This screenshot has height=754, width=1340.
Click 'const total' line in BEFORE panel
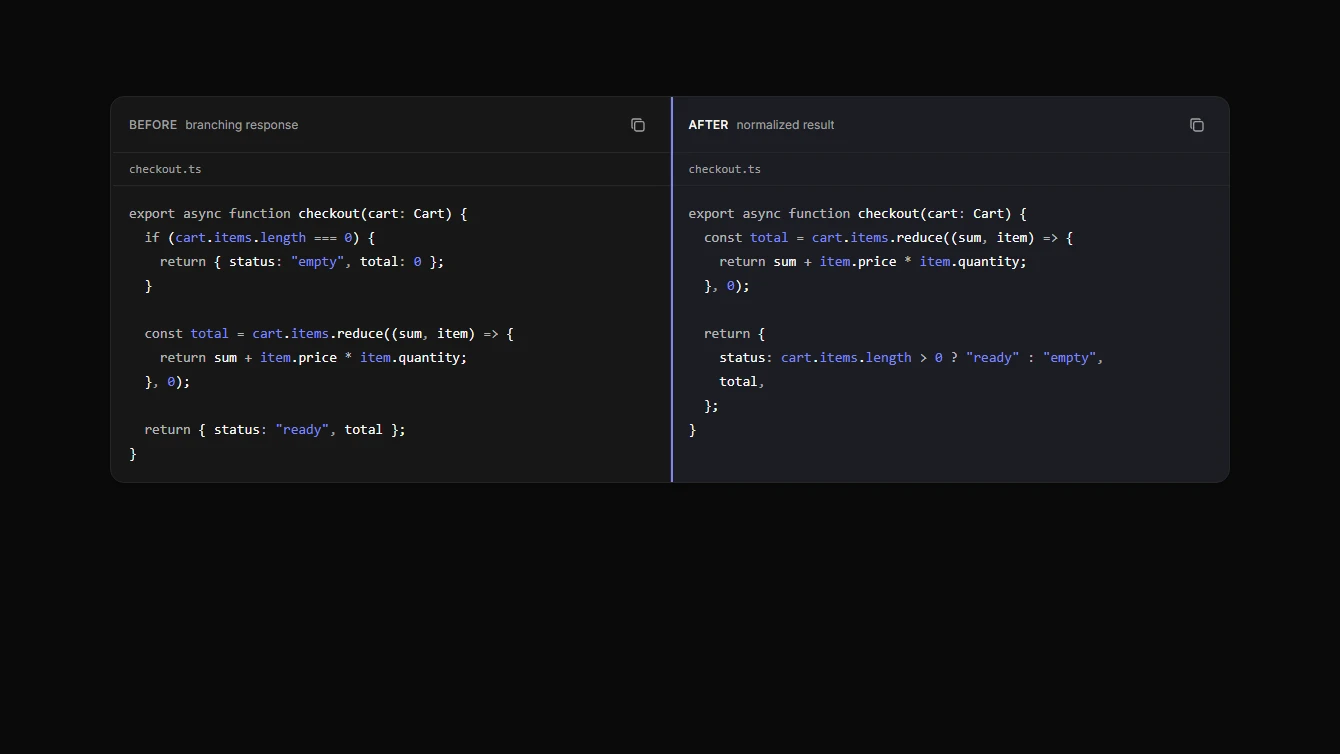[329, 333]
